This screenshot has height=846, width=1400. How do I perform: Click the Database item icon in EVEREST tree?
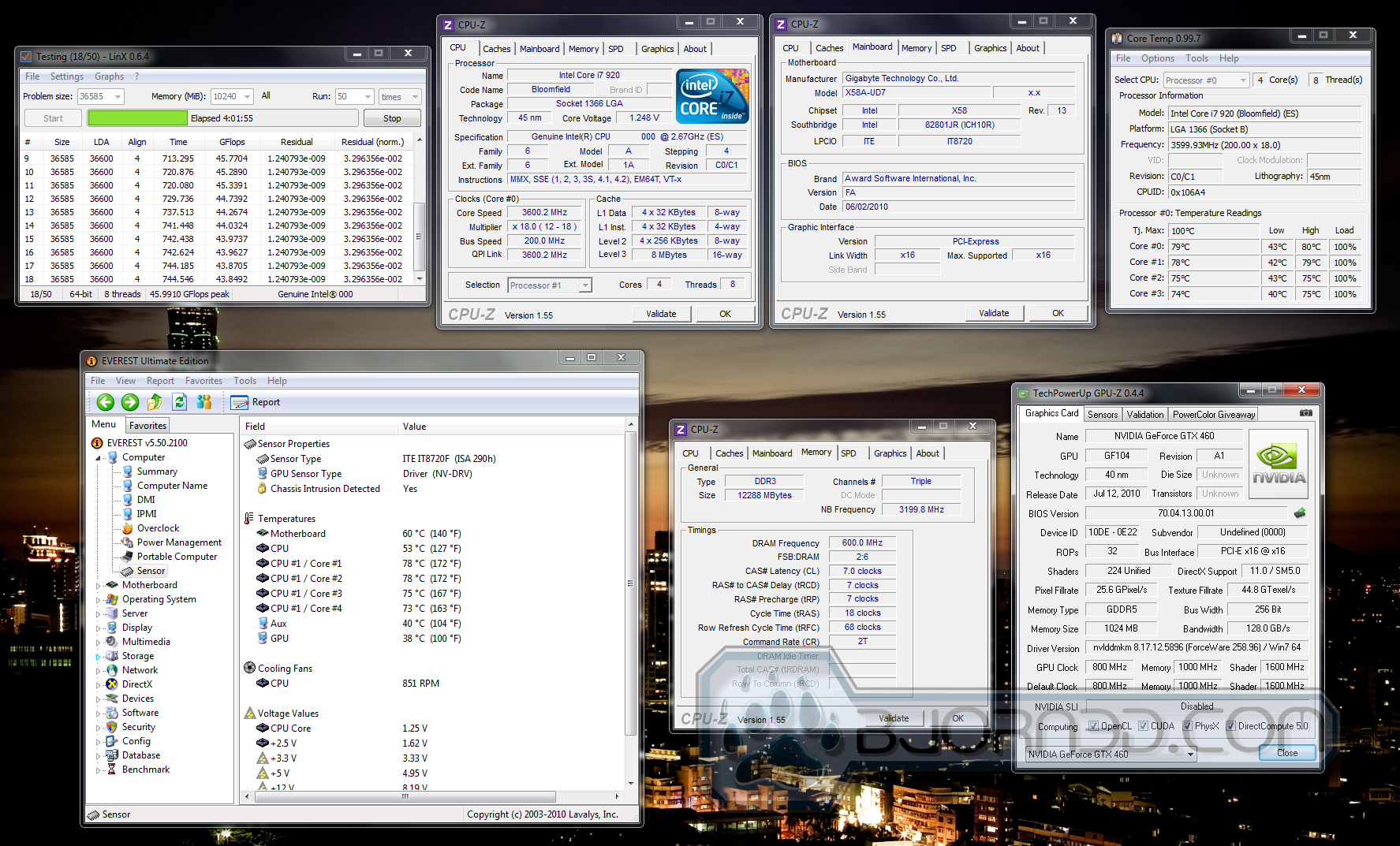[x=112, y=755]
